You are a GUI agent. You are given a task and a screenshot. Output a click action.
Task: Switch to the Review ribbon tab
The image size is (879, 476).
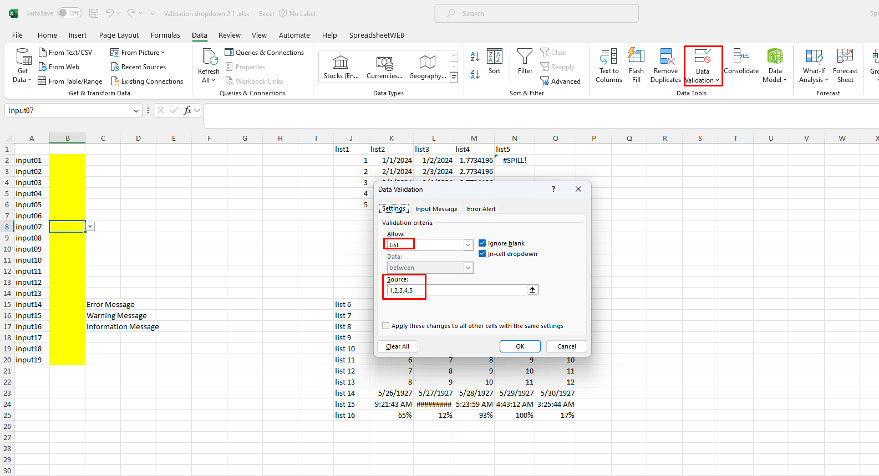[229, 35]
